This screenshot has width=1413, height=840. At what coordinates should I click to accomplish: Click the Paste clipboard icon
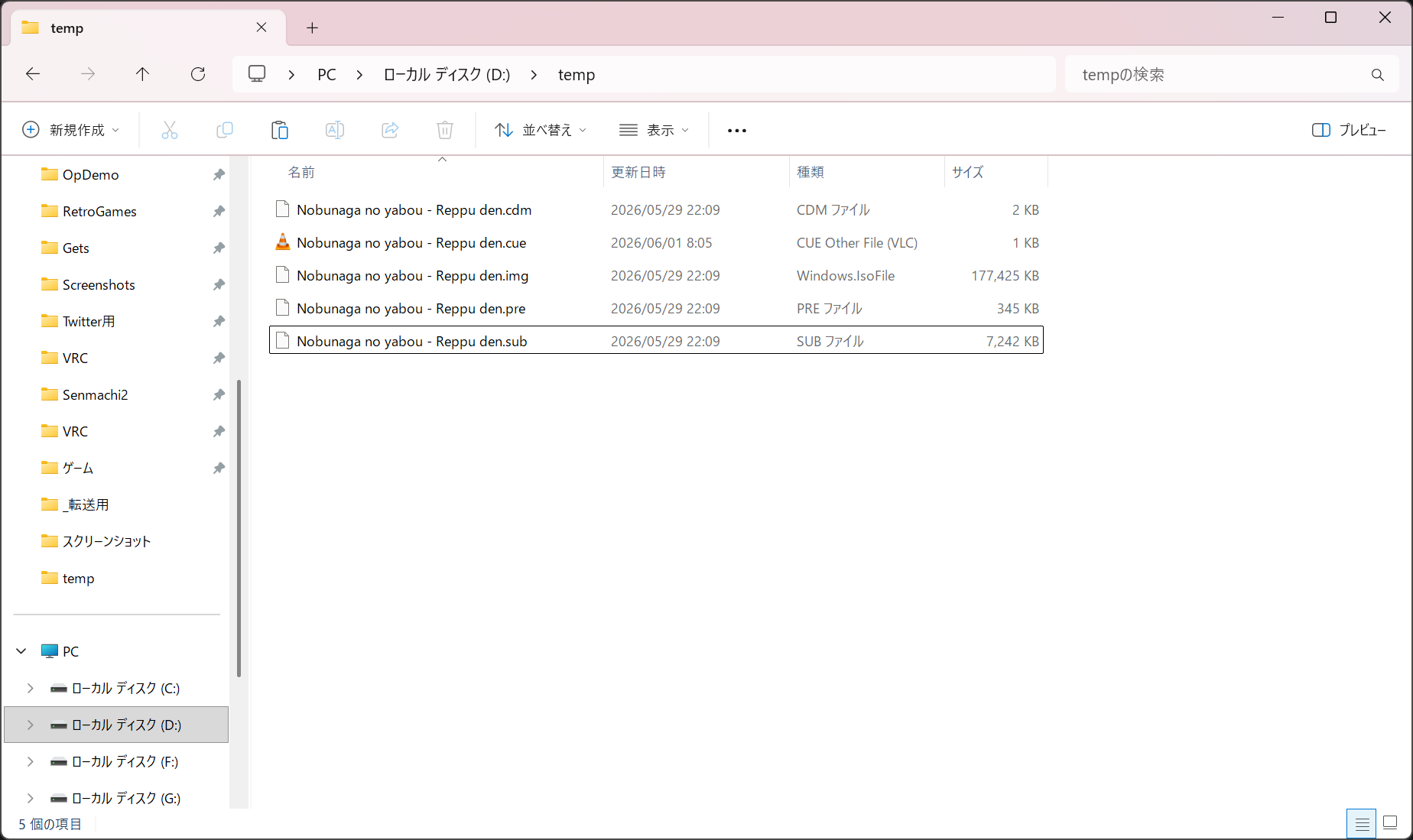point(280,130)
